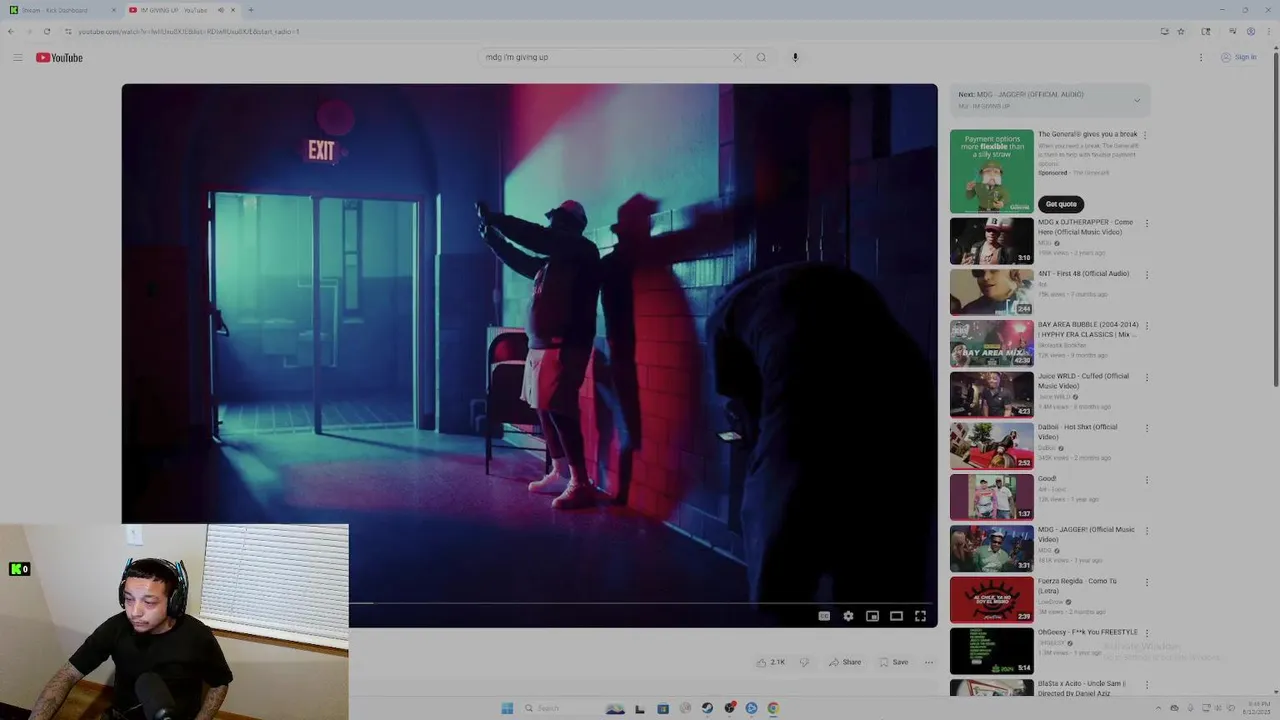Open Juice WRLD - Cuffed video title

coord(1083,381)
